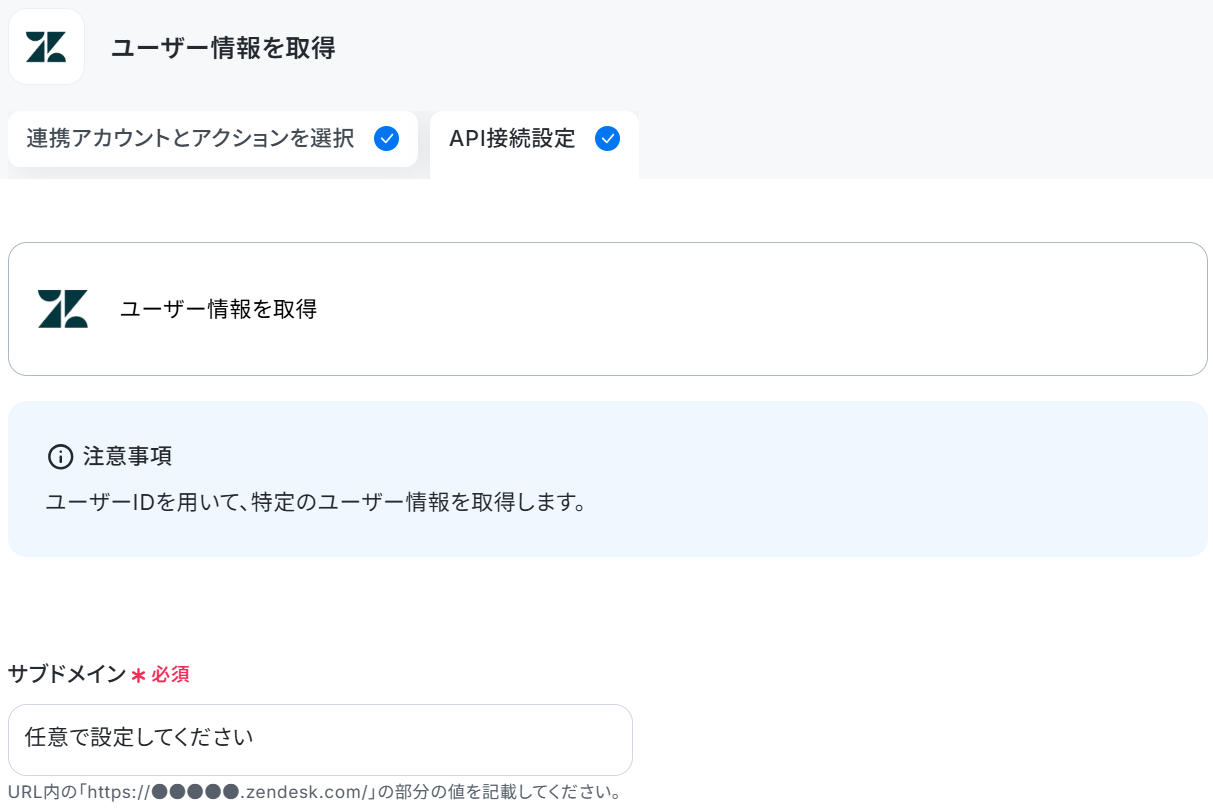The image size is (1213, 811).
Task: Open the 連携アカウントとアクションを選択 tab
Action: click(213, 139)
